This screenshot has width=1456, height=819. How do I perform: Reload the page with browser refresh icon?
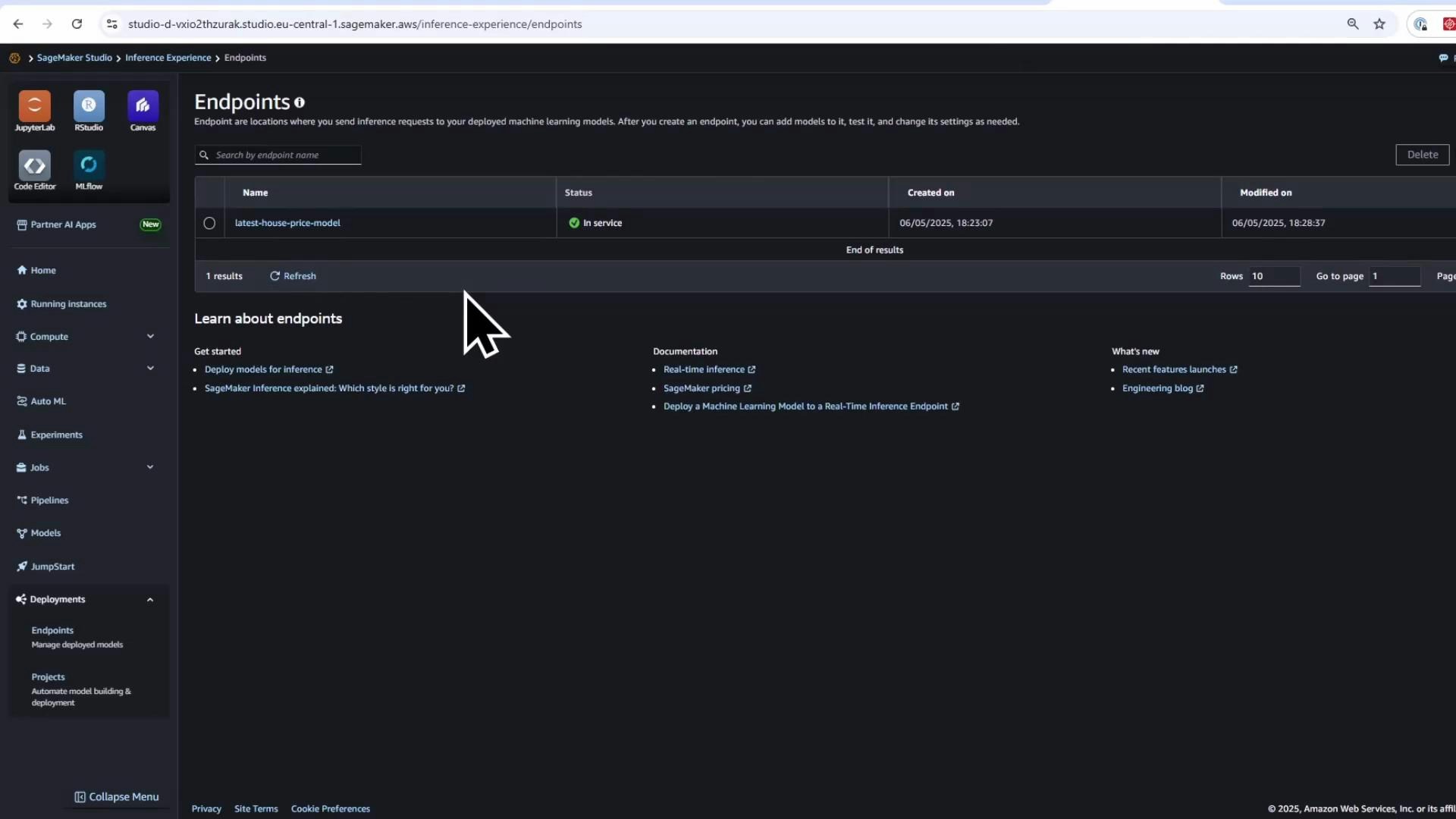[77, 24]
